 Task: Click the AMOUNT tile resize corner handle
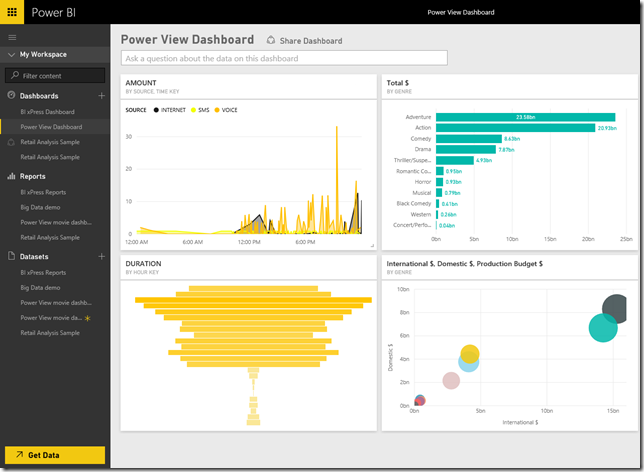[372, 246]
